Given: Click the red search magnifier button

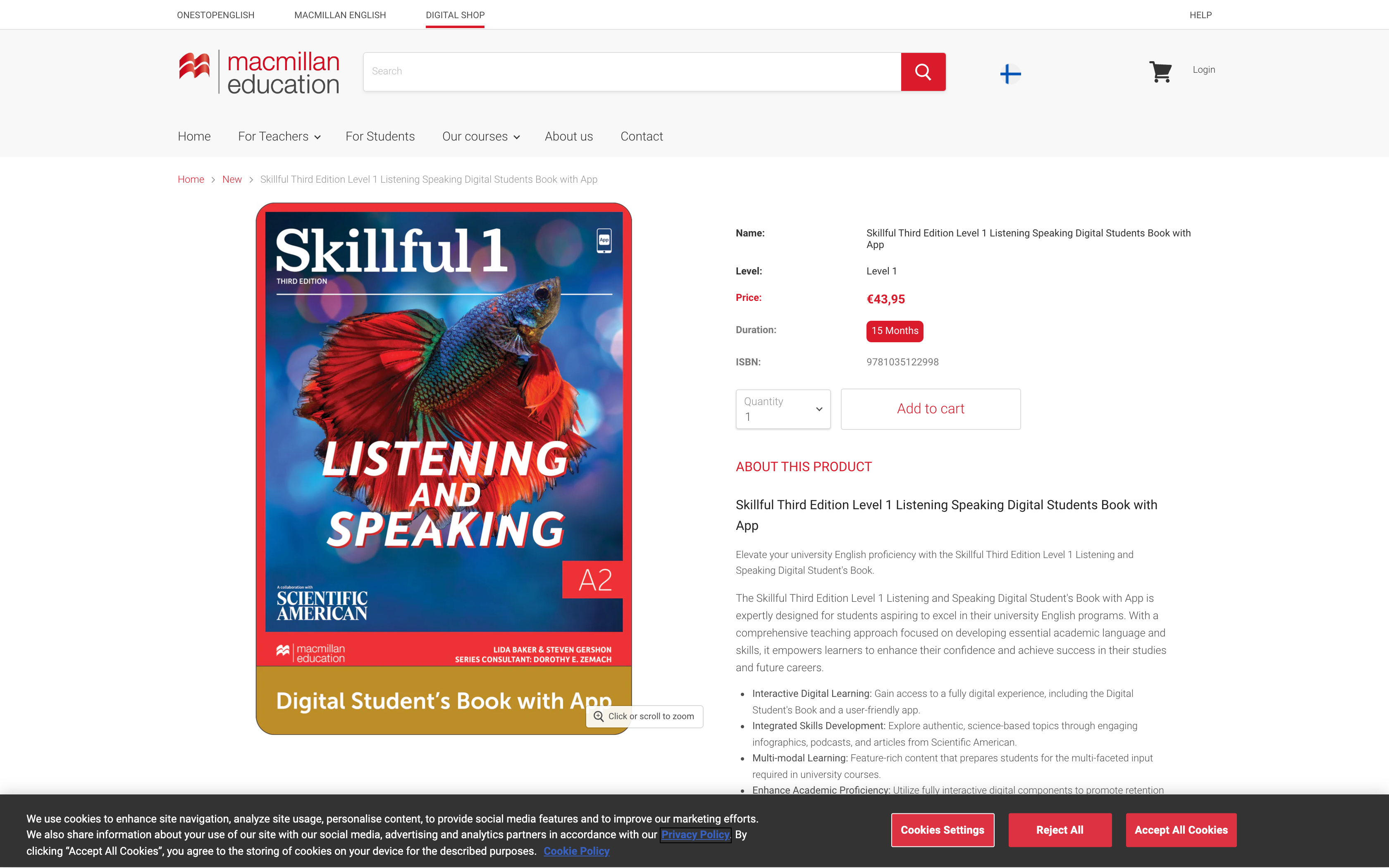Looking at the screenshot, I should (x=923, y=71).
